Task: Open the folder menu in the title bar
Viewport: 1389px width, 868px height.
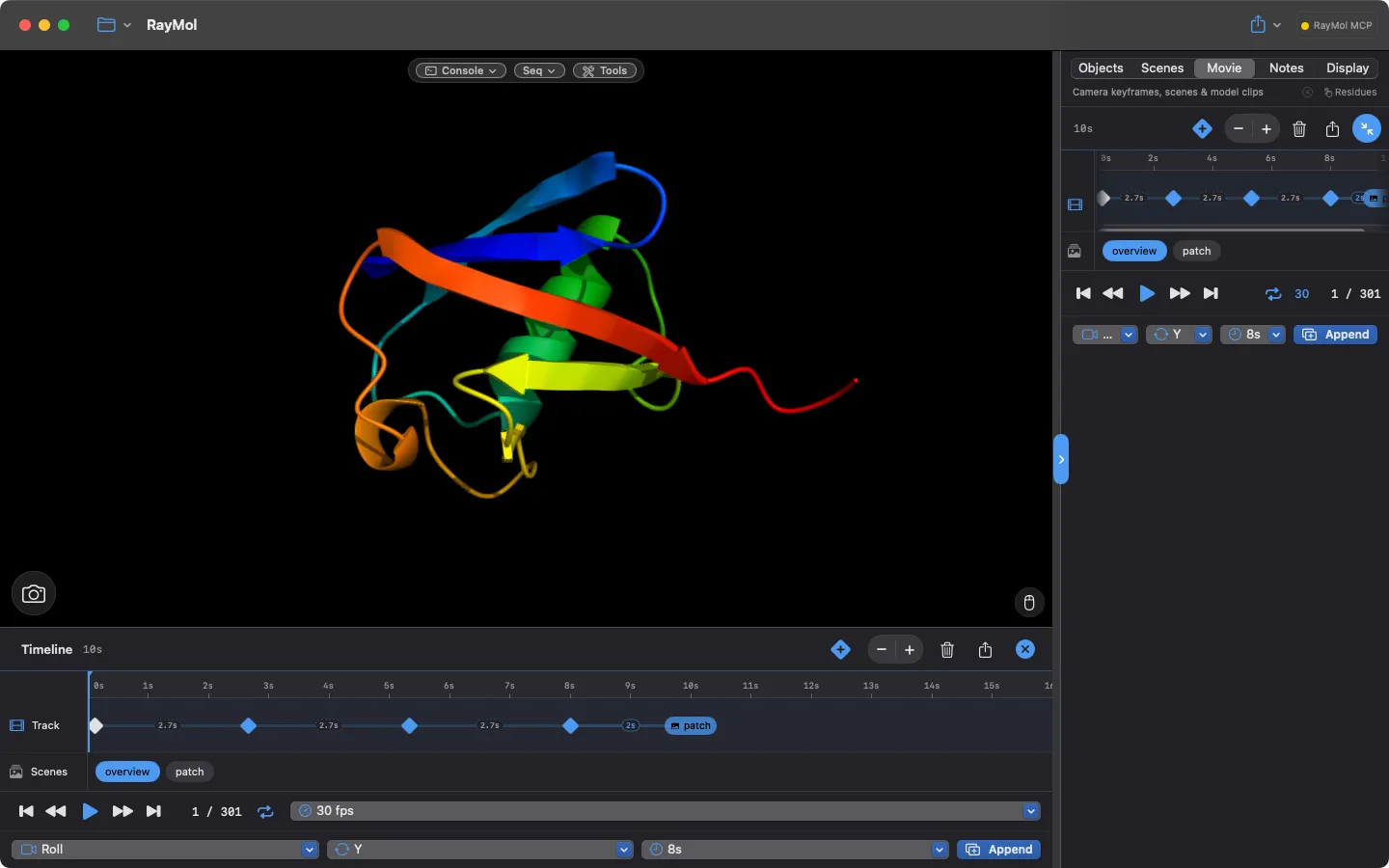Action: click(x=114, y=25)
